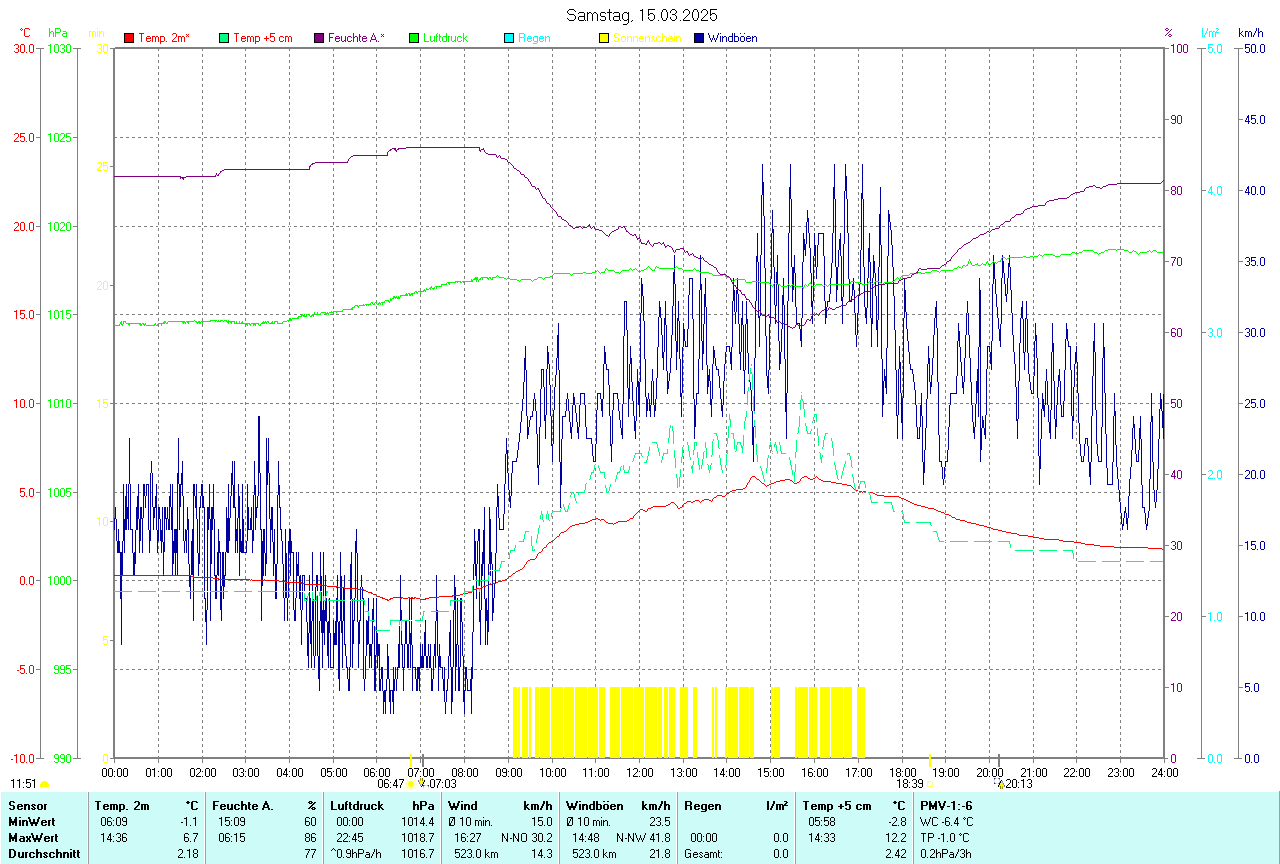Click the Wind column header
This screenshot has height=864, width=1280.
pos(462,806)
